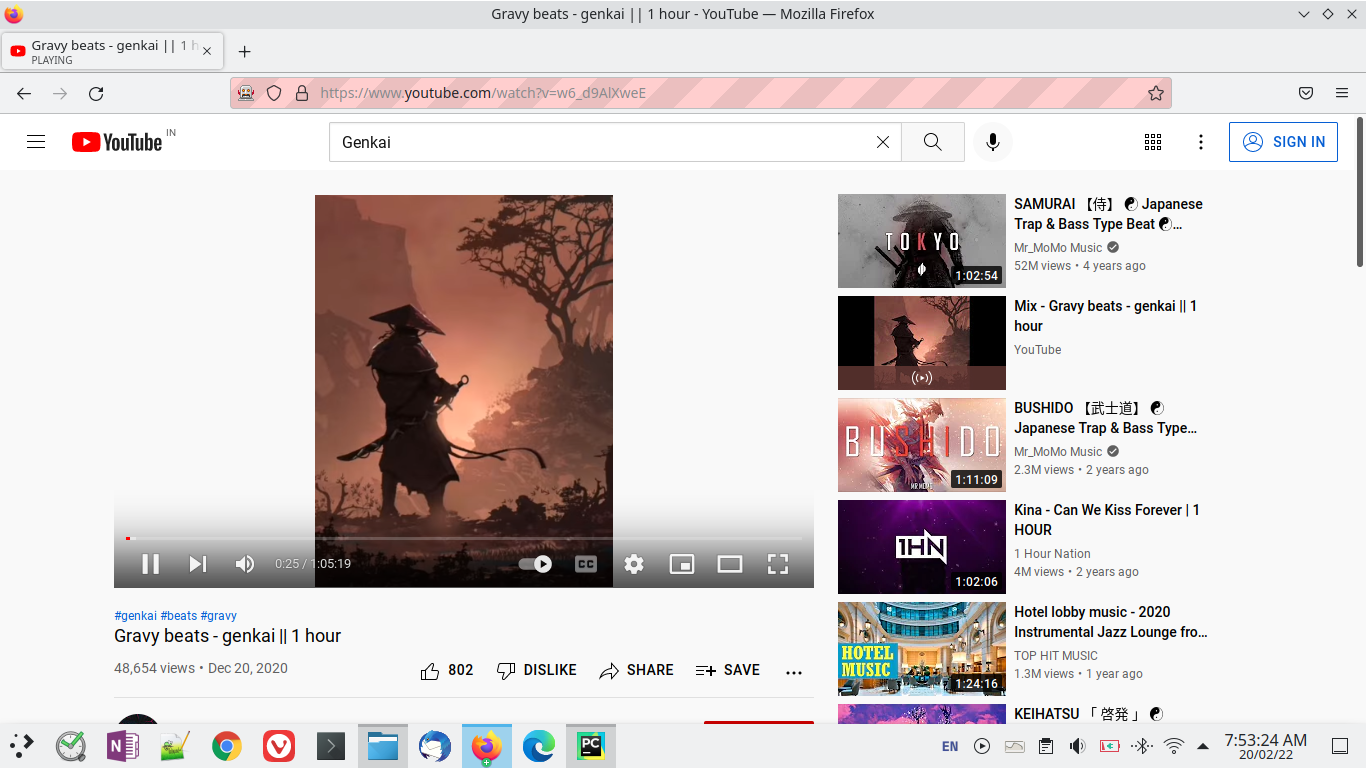Close the Gravy beats browser tab

[207, 51]
